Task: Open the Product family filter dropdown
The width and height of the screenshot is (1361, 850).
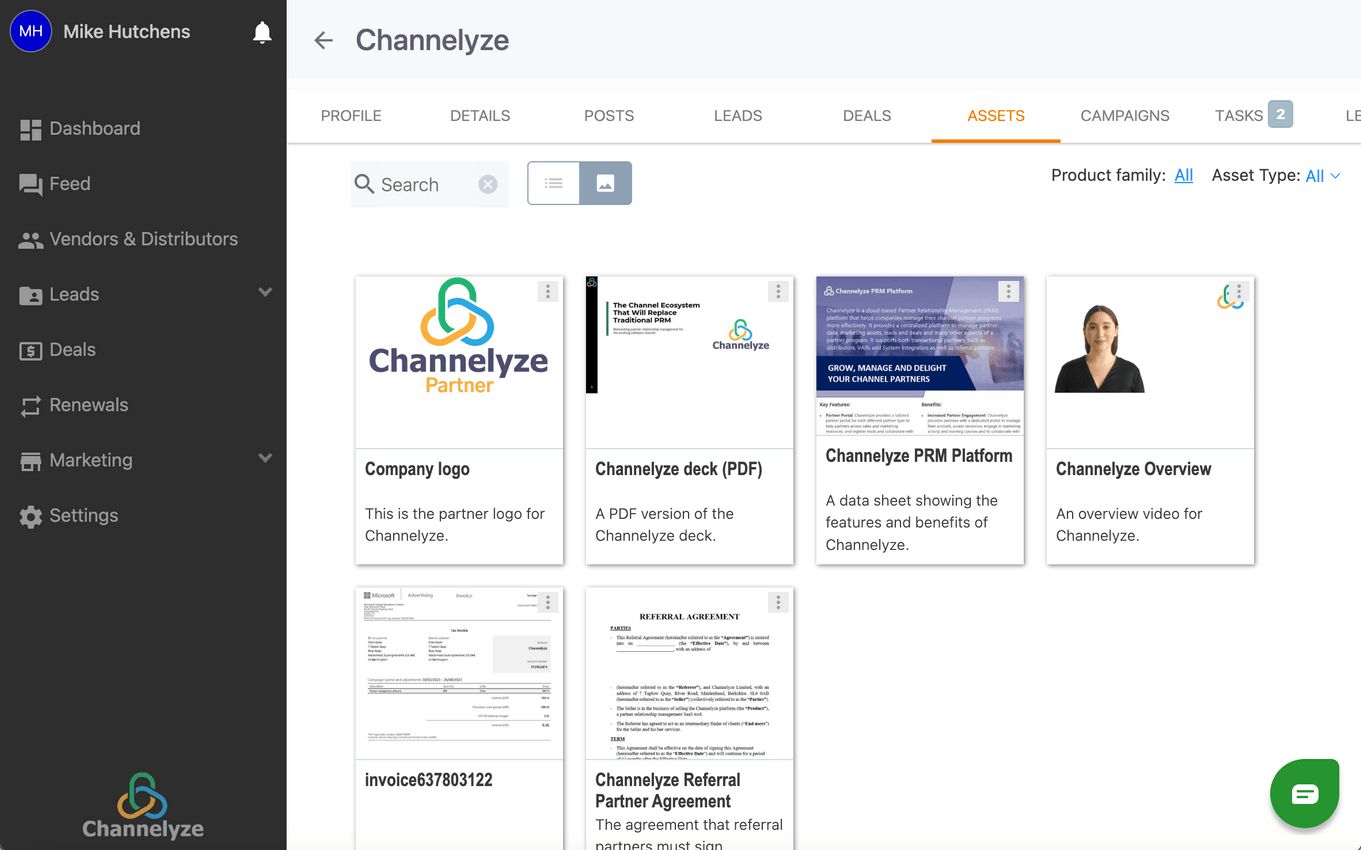Action: [x=1184, y=175]
